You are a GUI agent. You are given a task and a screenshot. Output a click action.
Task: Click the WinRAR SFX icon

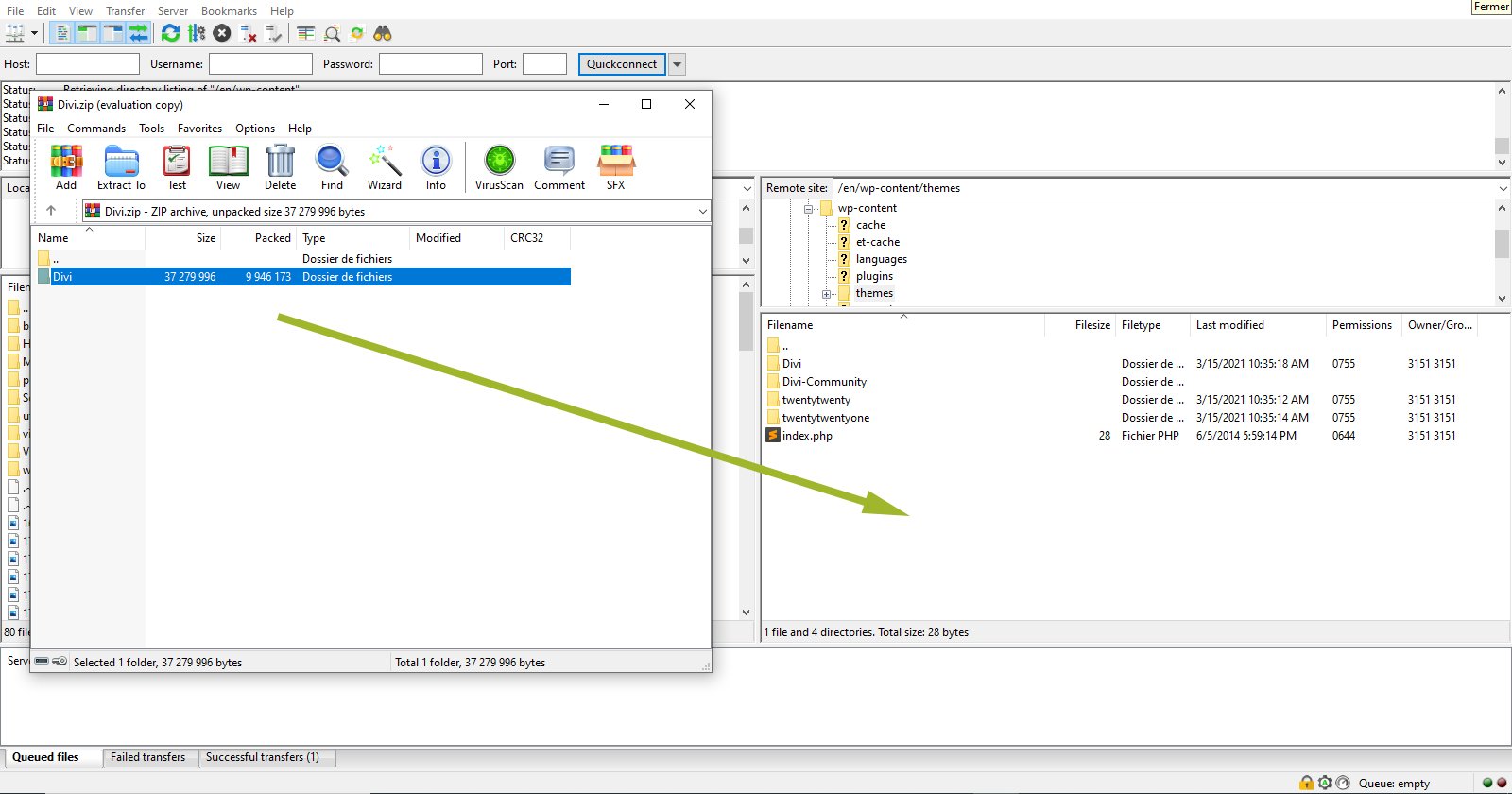tap(616, 167)
